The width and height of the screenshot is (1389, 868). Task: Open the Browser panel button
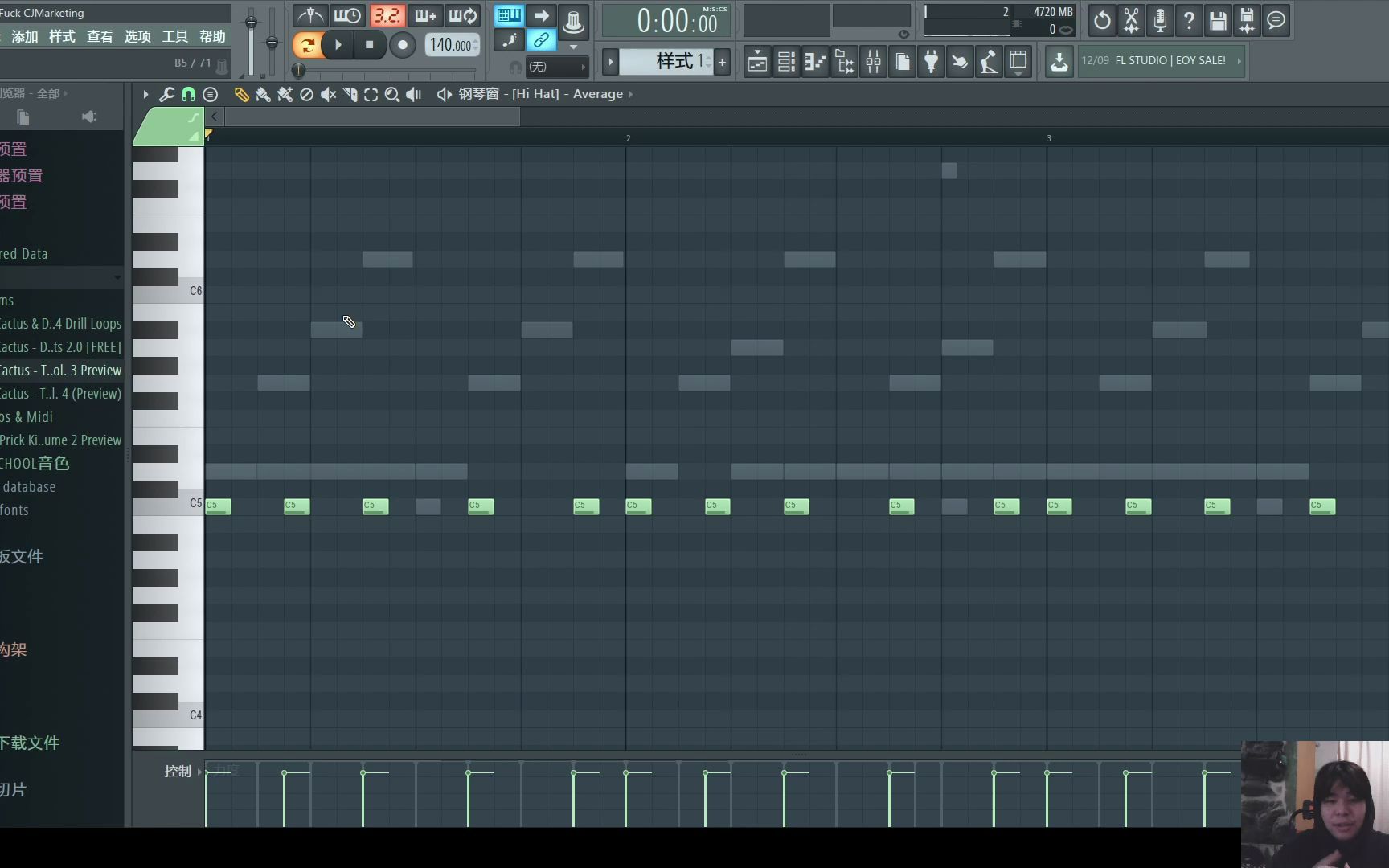pyautogui.click(x=844, y=61)
